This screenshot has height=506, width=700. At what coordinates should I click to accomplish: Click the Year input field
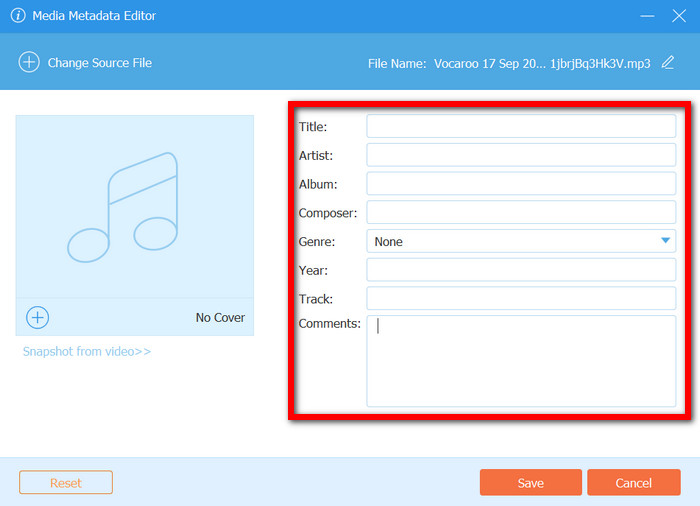coord(521,270)
